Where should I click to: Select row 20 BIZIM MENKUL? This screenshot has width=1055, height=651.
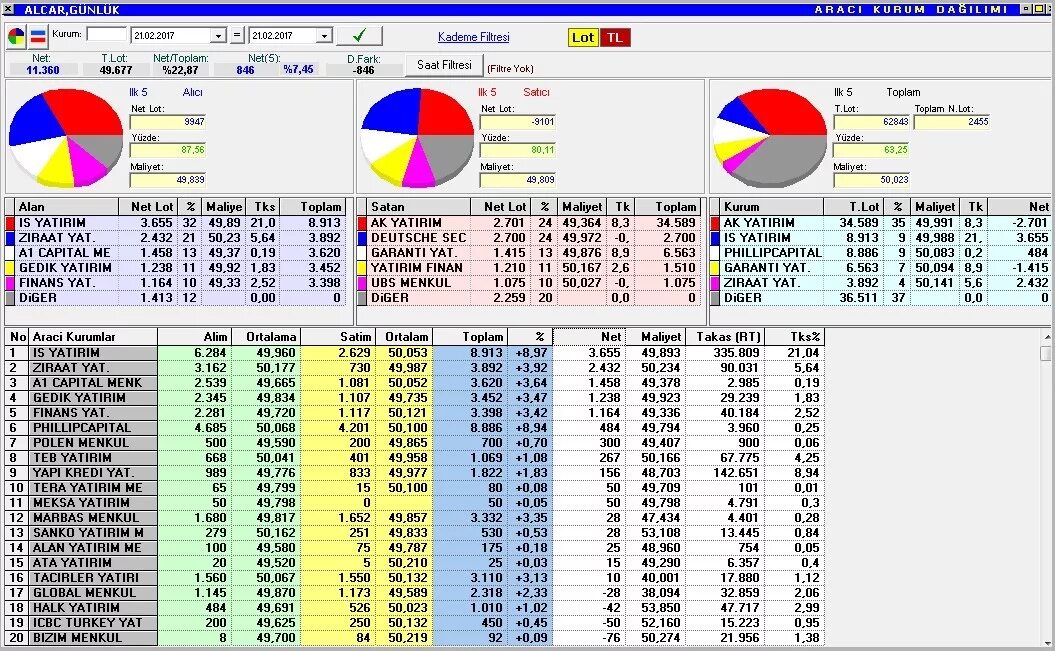pos(415,638)
